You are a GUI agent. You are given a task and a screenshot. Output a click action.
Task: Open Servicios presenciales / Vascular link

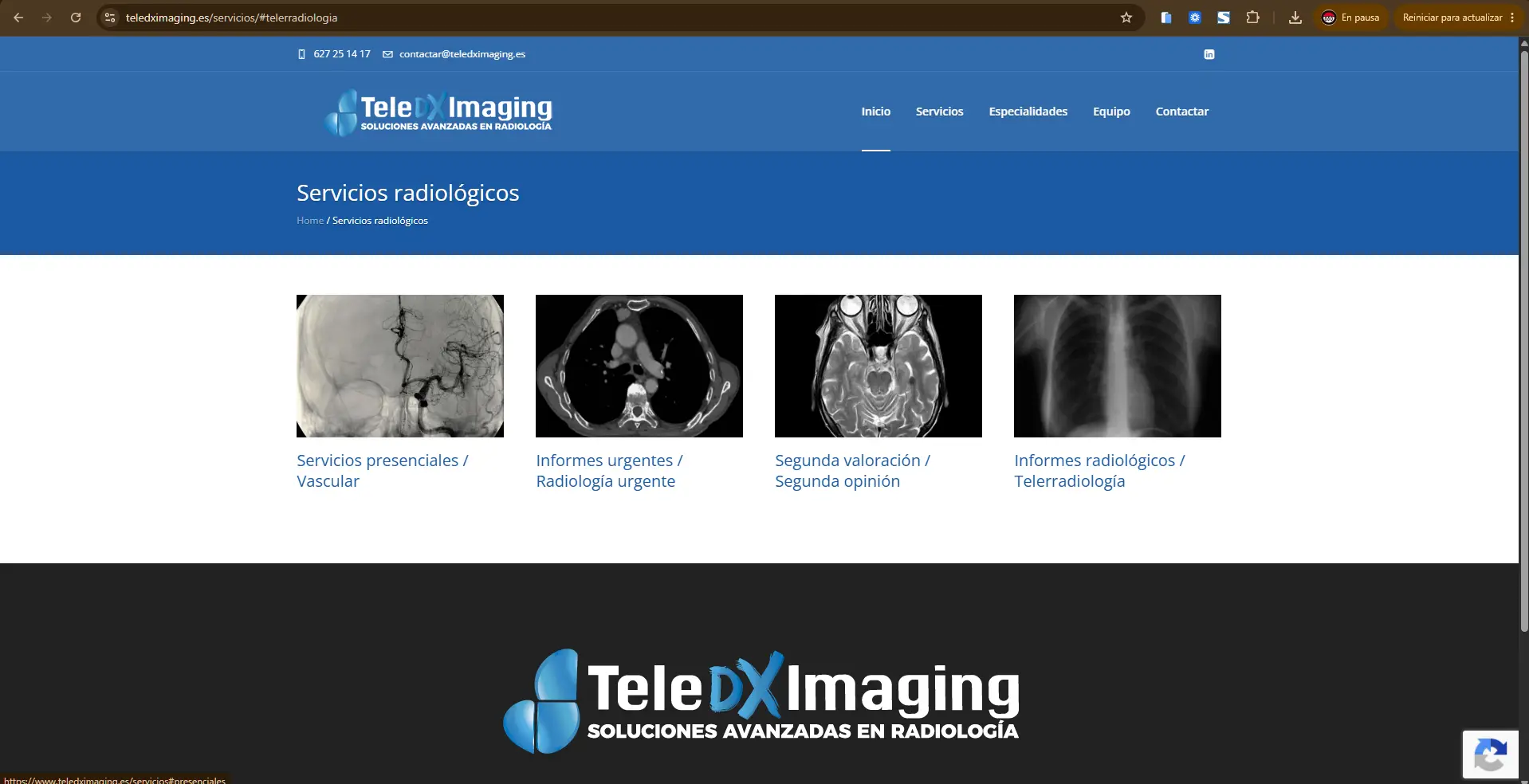[x=383, y=471]
